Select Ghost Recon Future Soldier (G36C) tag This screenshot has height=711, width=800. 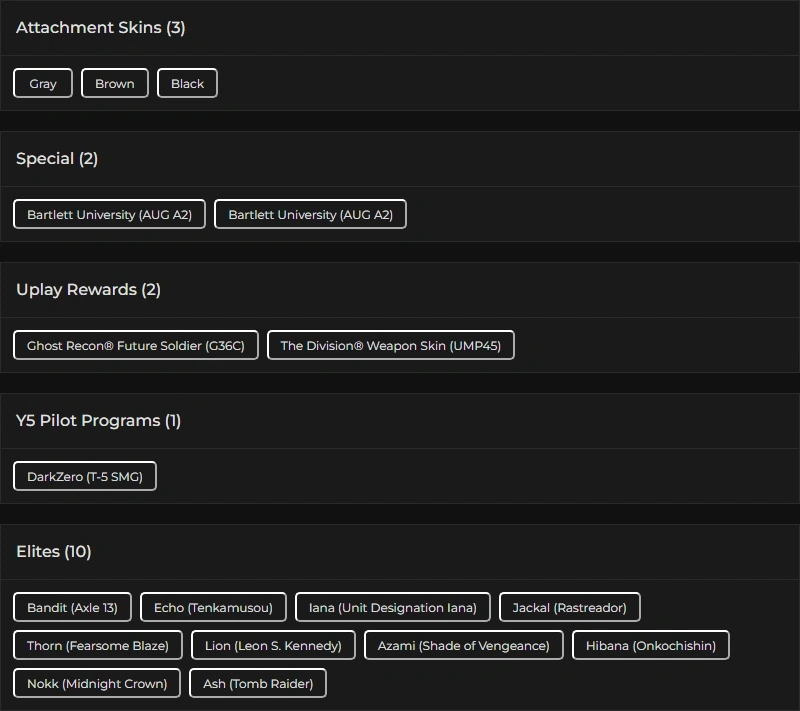pyautogui.click(x=136, y=345)
